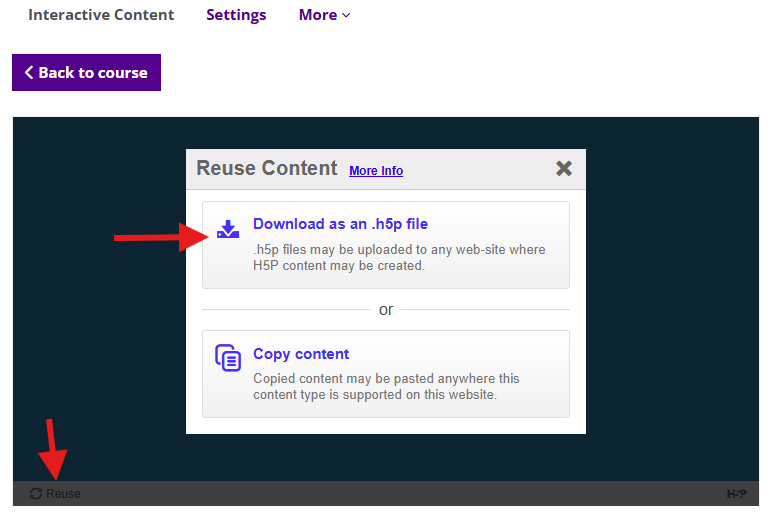Click the 'Copied content may be pasted' description
The width and height of the screenshot is (771, 515).
pos(386,386)
